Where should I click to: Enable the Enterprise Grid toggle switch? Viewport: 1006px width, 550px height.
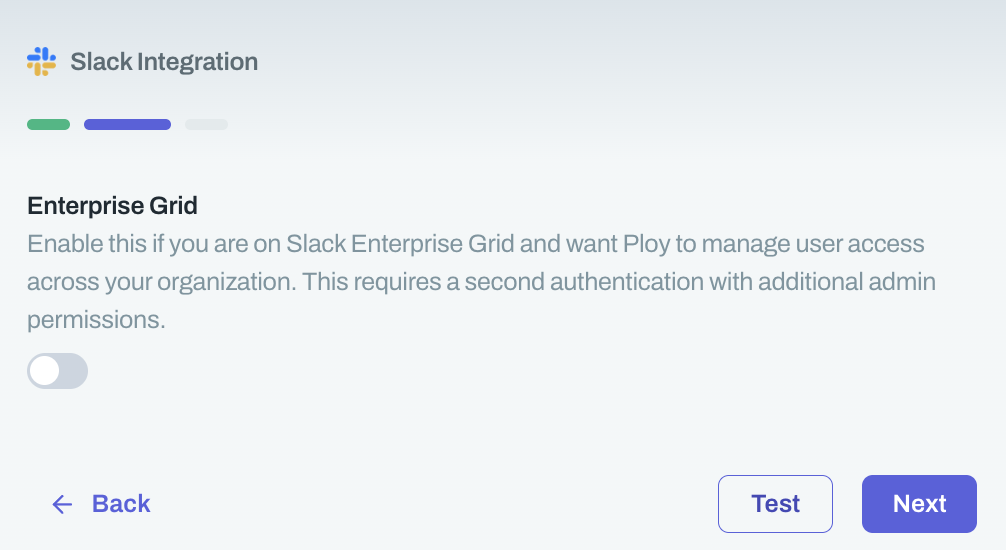point(58,371)
